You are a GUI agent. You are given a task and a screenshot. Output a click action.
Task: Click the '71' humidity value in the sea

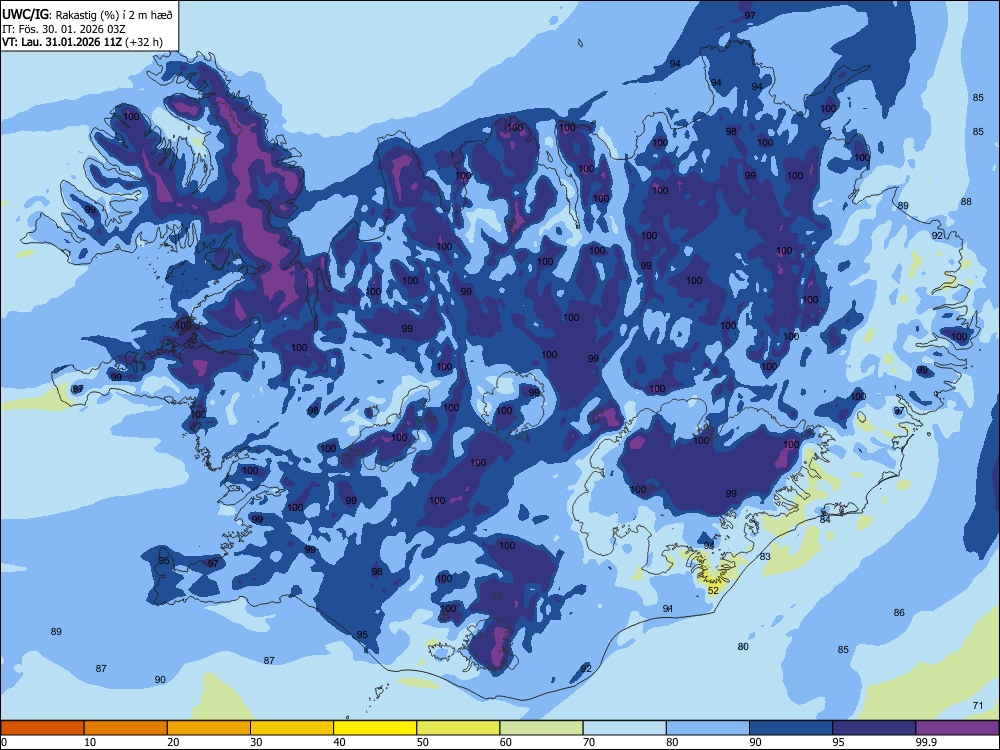pos(978,705)
